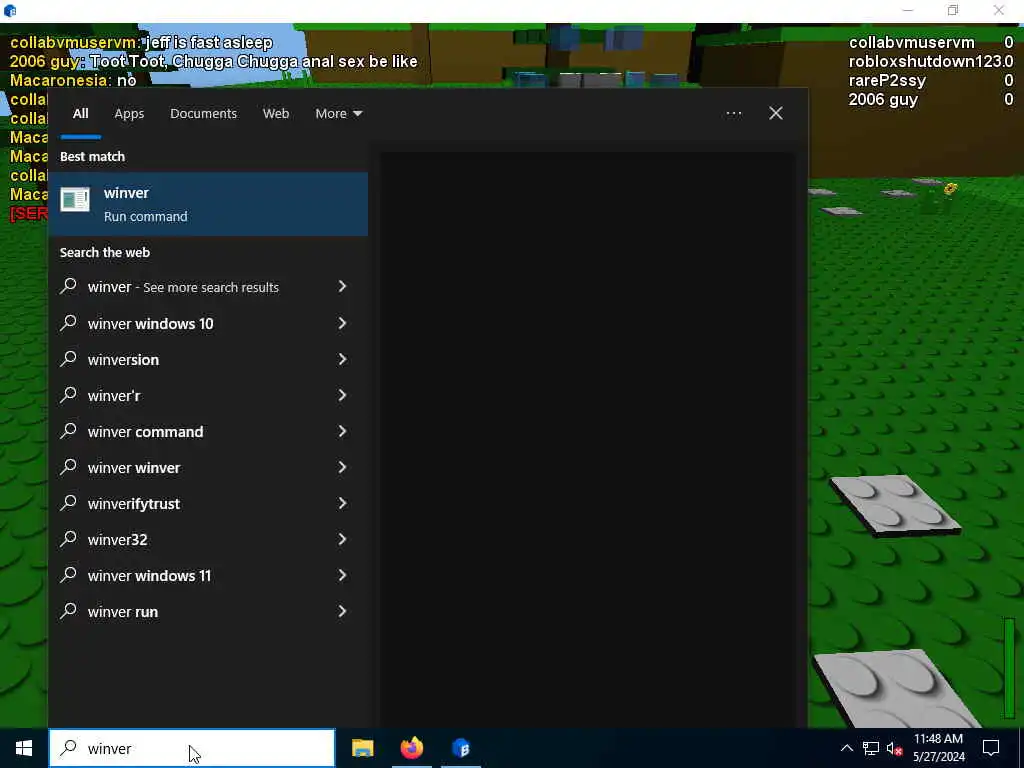Switch to the Web search tab

[276, 114]
